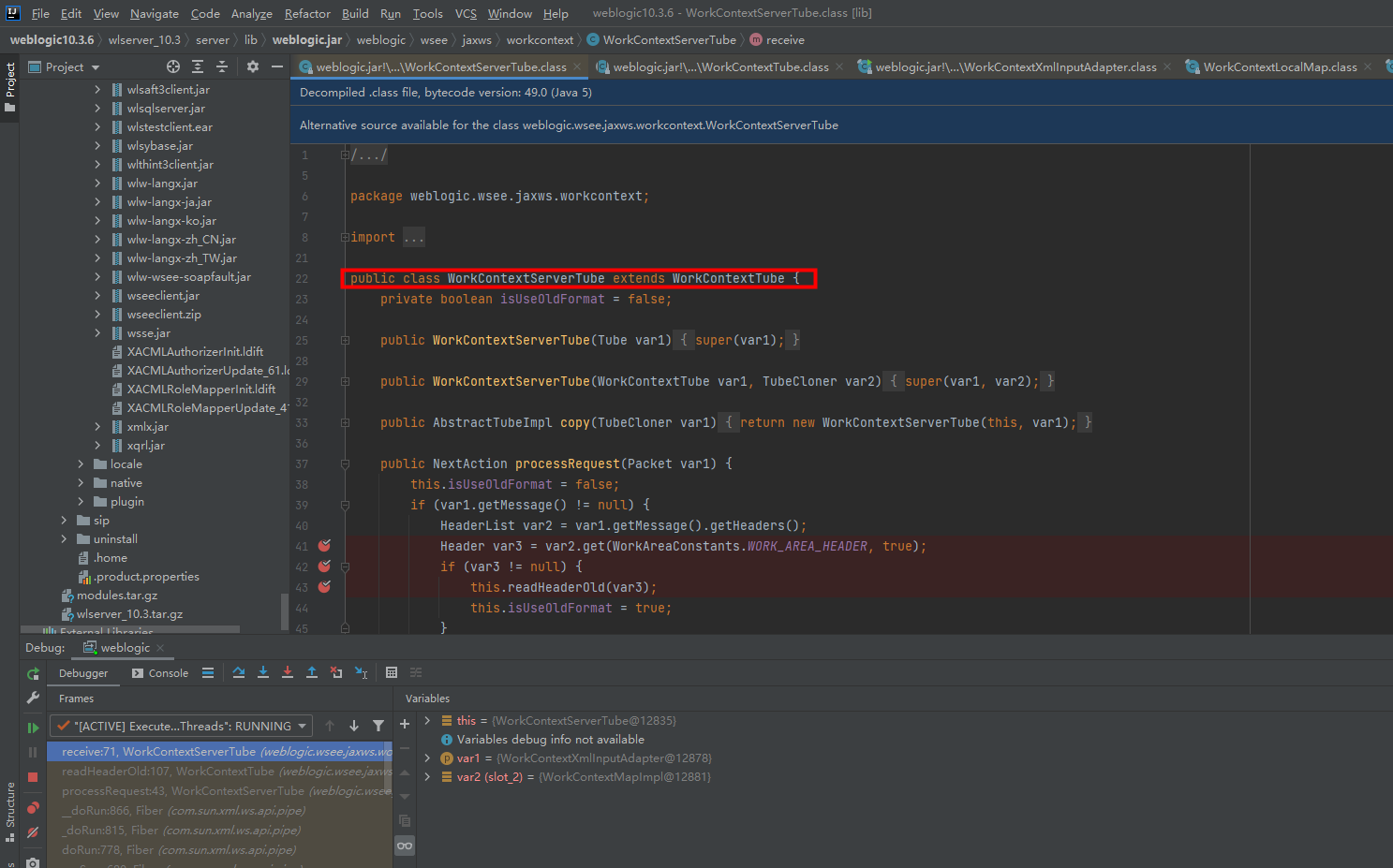Expand all in Project panel

pos(198,66)
